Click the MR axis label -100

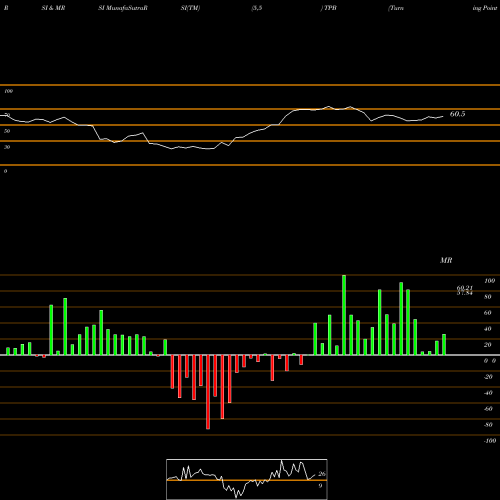click(x=490, y=441)
